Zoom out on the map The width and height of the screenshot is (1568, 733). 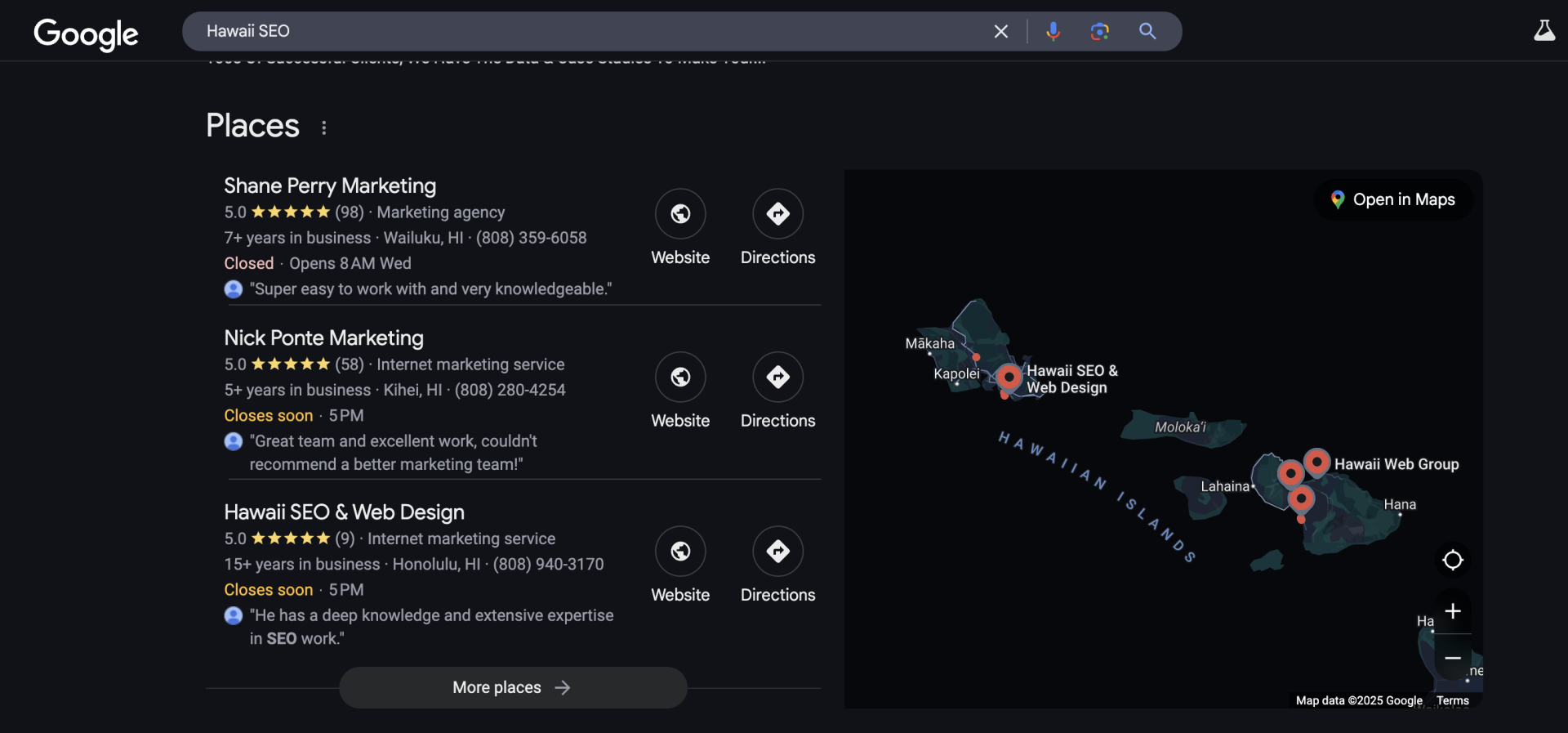coord(1453,658)
